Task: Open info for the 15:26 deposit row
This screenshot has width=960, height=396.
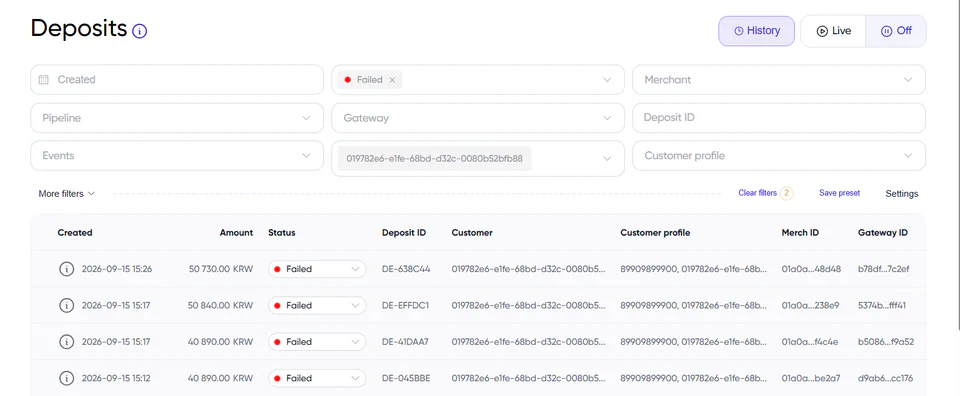Action: pyautogui.click(x=66, y=269)
